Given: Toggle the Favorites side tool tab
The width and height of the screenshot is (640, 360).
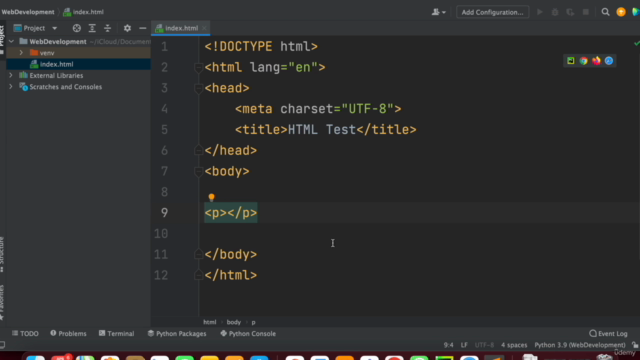Looking at the screenshot, I should pos(2,302).
